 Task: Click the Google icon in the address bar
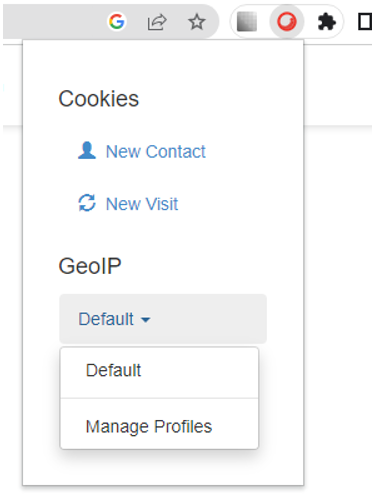click(117, 22)
